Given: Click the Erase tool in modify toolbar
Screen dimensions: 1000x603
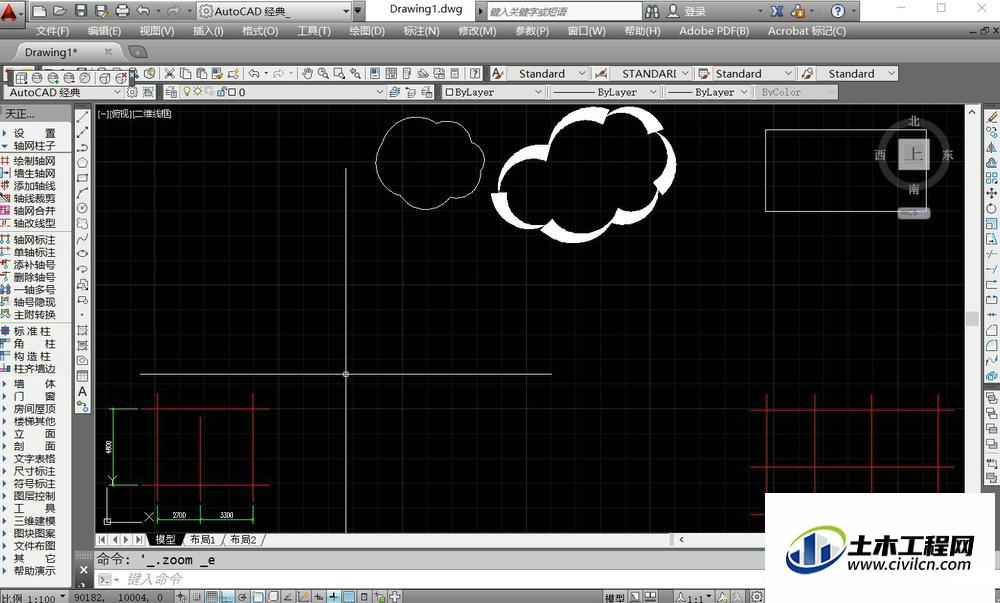Looking at the screenshot, I should pos(992,117).
